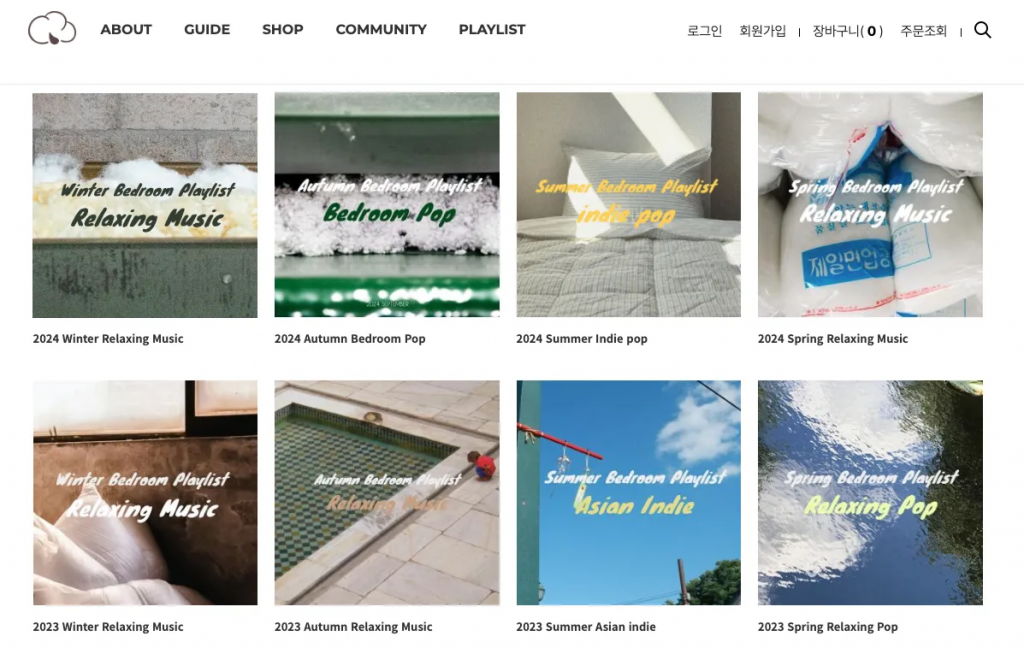Select the PLAYLIST menu item
Image resolution: width=1024 pixels, height=648 pixels.
(x=492, y=29)
